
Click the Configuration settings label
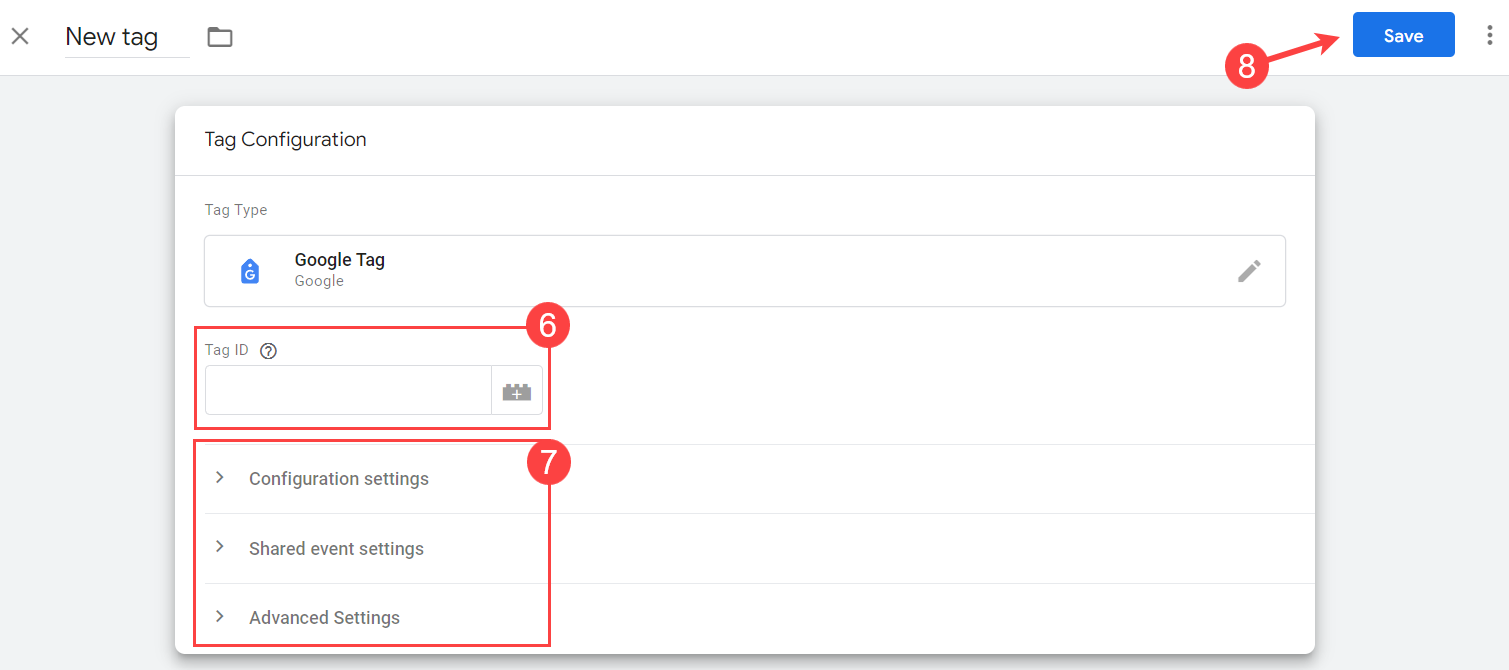tap(339, 479)
